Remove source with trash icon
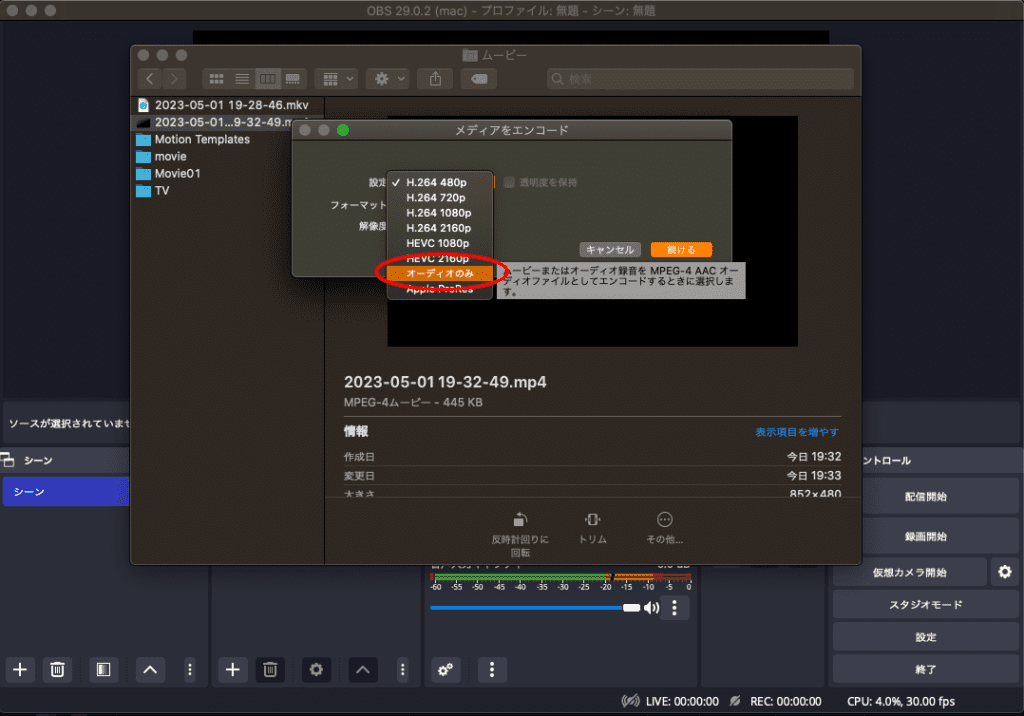The width and height of the screenshot is (1024, 716). click(270, 670)
